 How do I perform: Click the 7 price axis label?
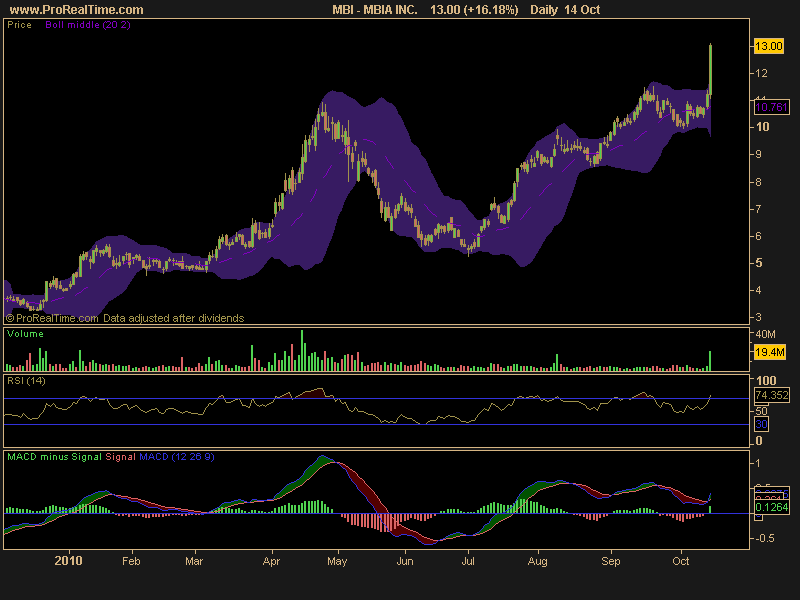[x=759, y=209]
